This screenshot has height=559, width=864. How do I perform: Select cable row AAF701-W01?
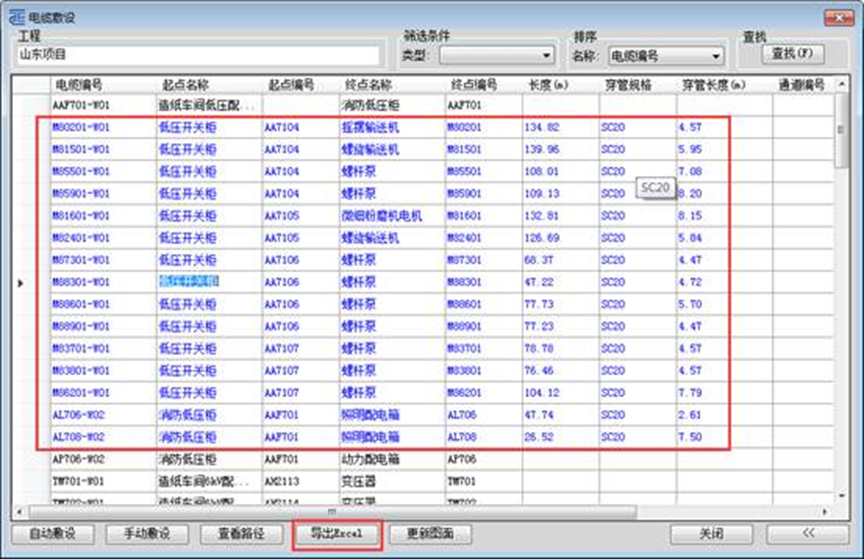[81, 105]
